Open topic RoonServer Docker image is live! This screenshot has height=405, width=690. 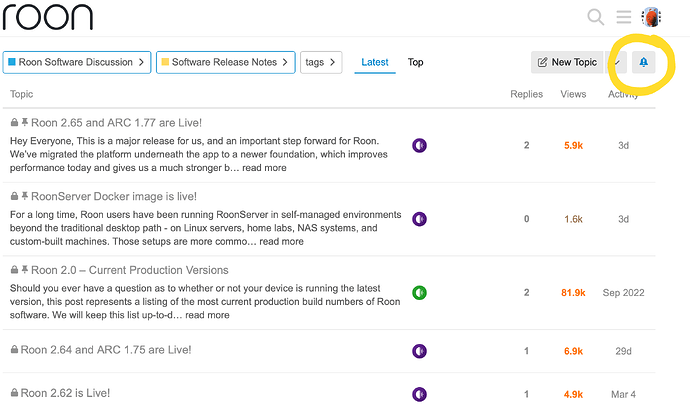pos(114,196)
